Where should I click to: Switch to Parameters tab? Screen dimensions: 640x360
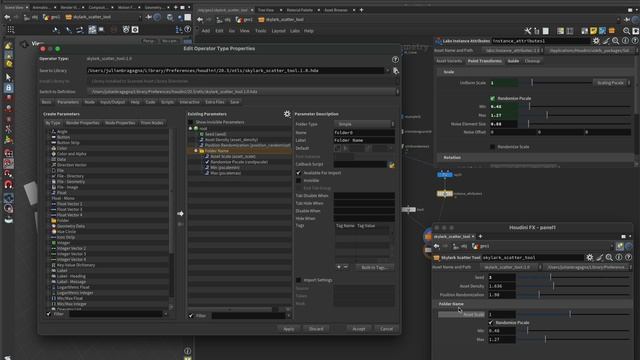click(x=68, y=102)
